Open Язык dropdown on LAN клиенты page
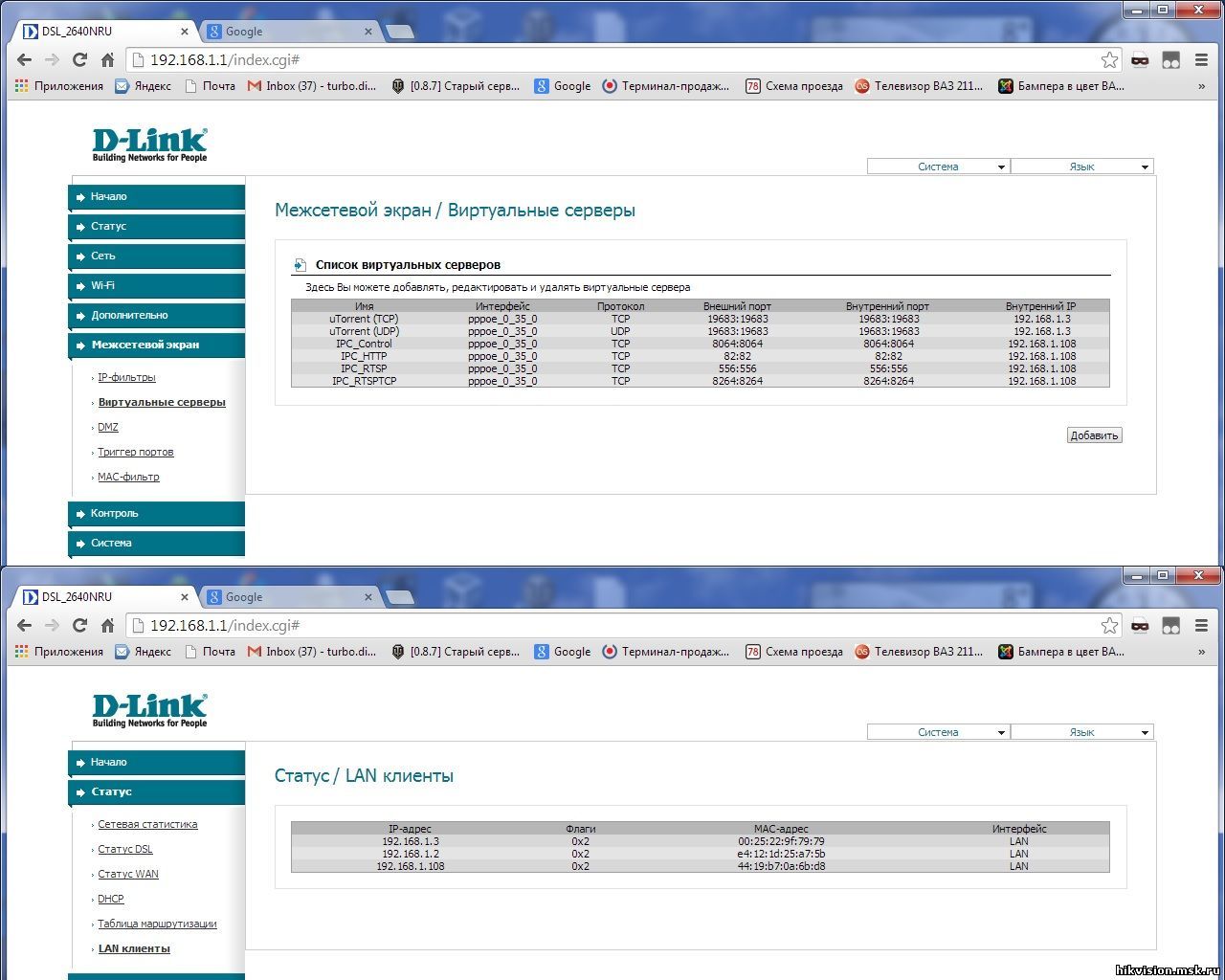 click(1082, 732)
